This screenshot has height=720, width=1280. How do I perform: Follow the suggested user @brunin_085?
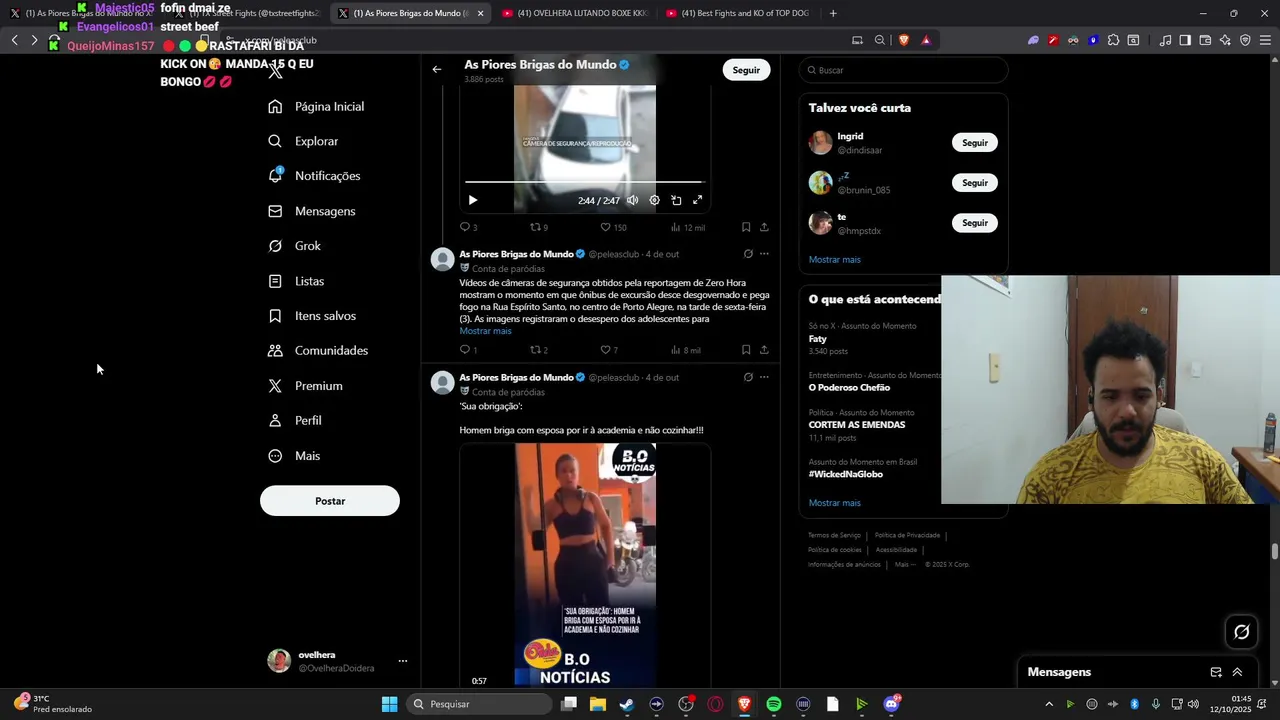click(x=975, y=183)
